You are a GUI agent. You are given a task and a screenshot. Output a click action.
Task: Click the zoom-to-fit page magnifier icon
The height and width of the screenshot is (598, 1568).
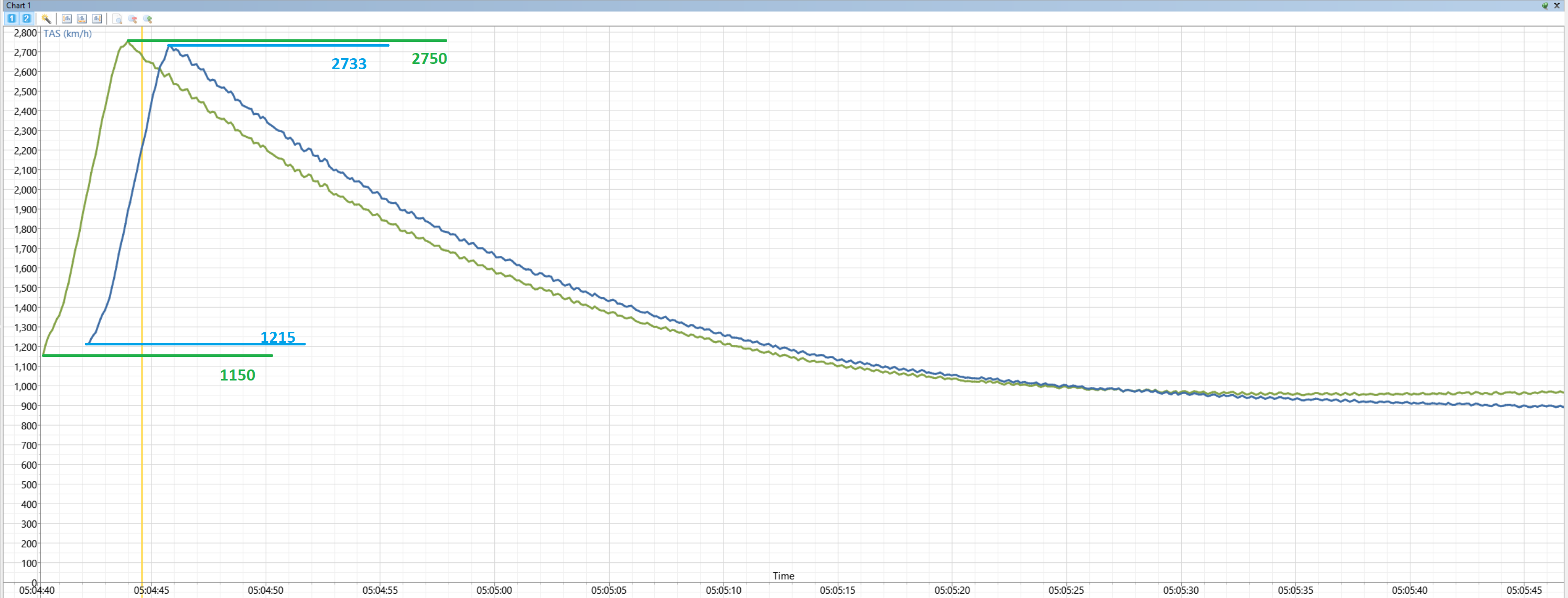point(117,19)
